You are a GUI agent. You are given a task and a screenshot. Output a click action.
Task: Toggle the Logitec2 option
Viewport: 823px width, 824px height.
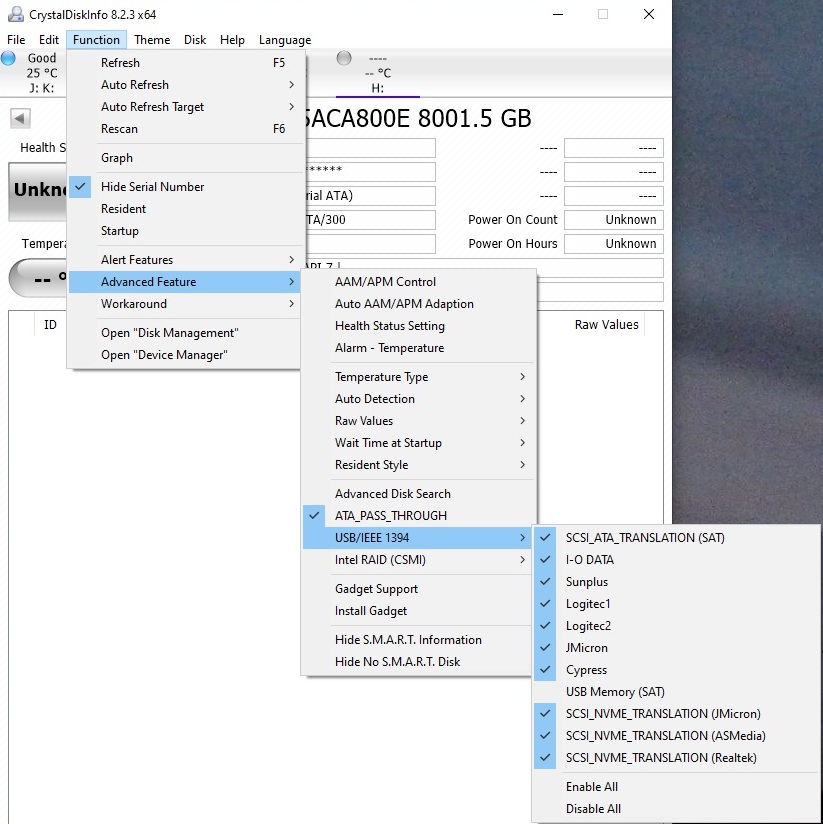click(676, 626)
